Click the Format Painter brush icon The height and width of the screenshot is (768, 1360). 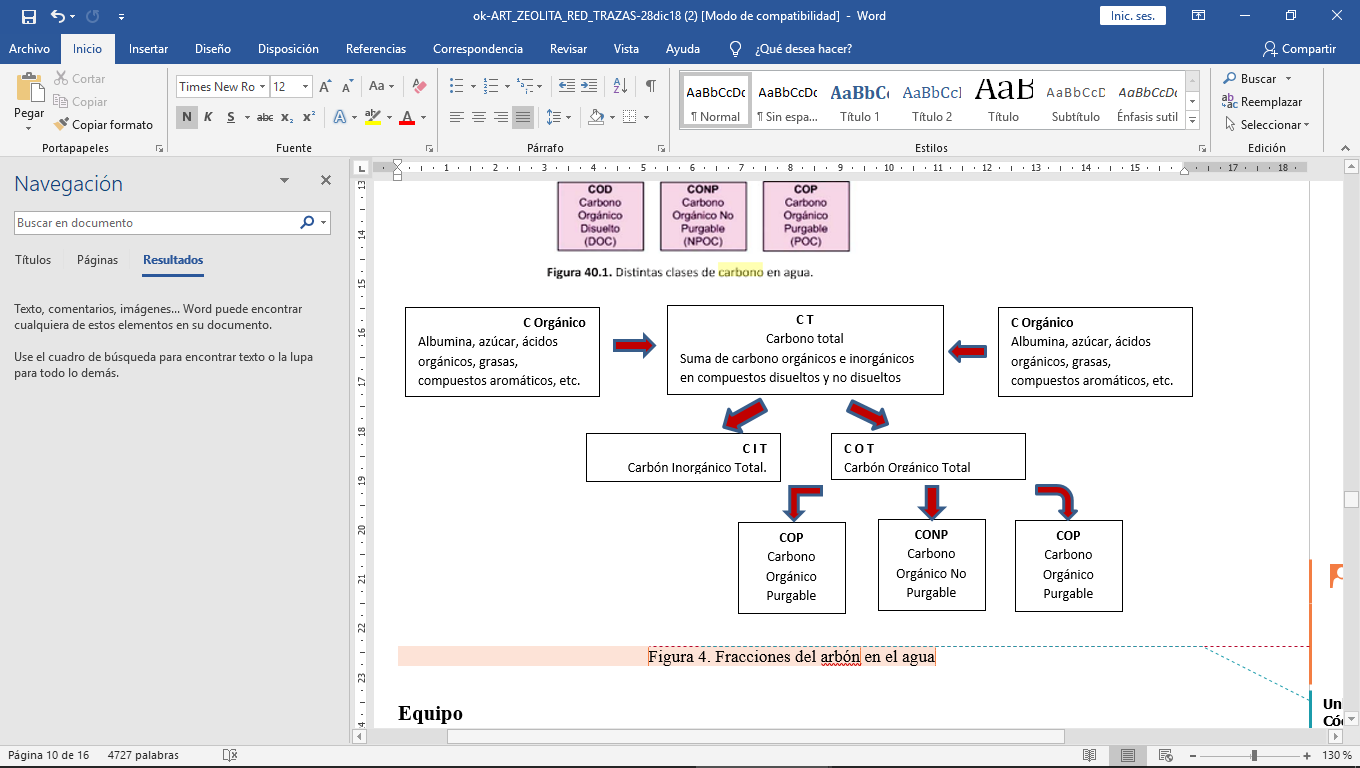tap(61, 125)
